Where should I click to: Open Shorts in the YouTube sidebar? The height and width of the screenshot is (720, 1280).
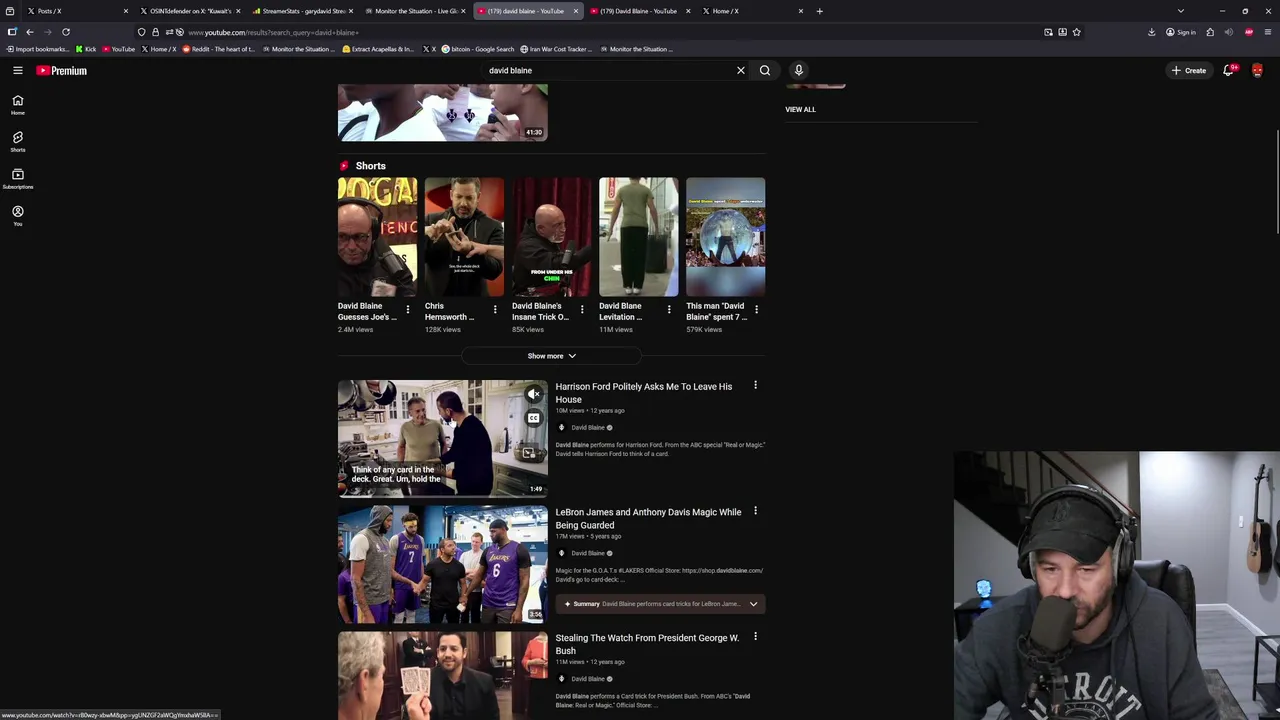[x=17, y=141]
